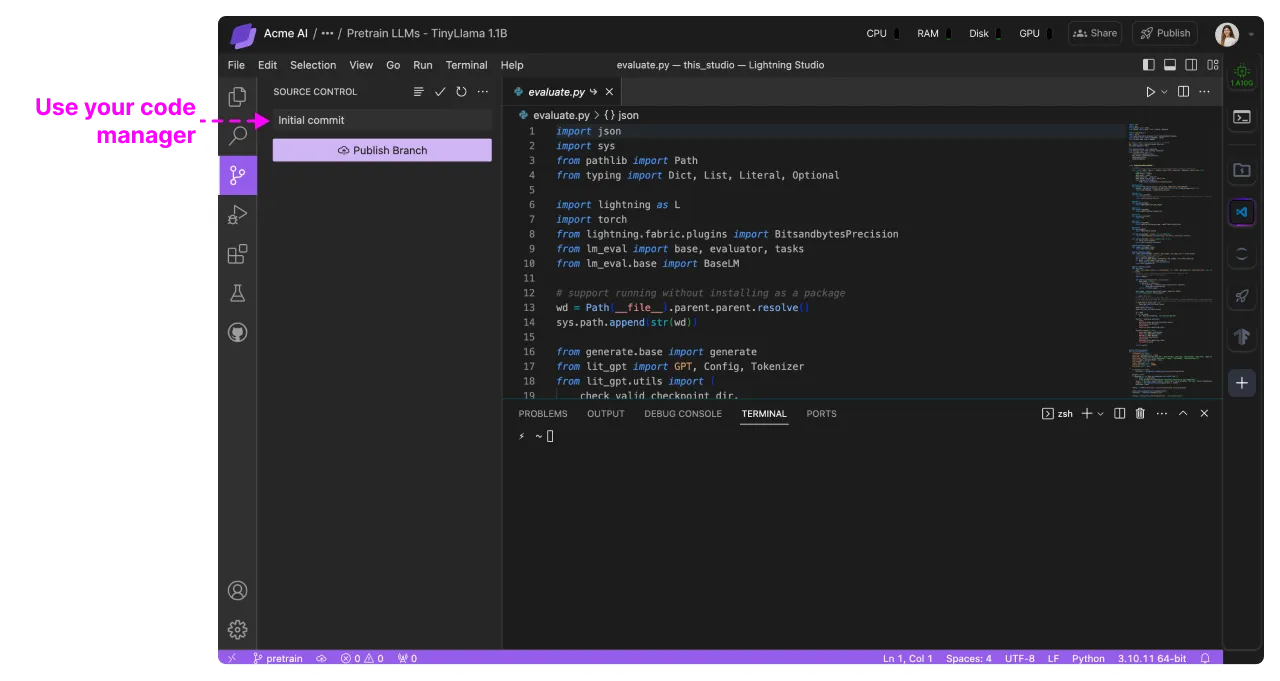Open the Terminal menu in menu bar
1280x681 pixels.
467,65
